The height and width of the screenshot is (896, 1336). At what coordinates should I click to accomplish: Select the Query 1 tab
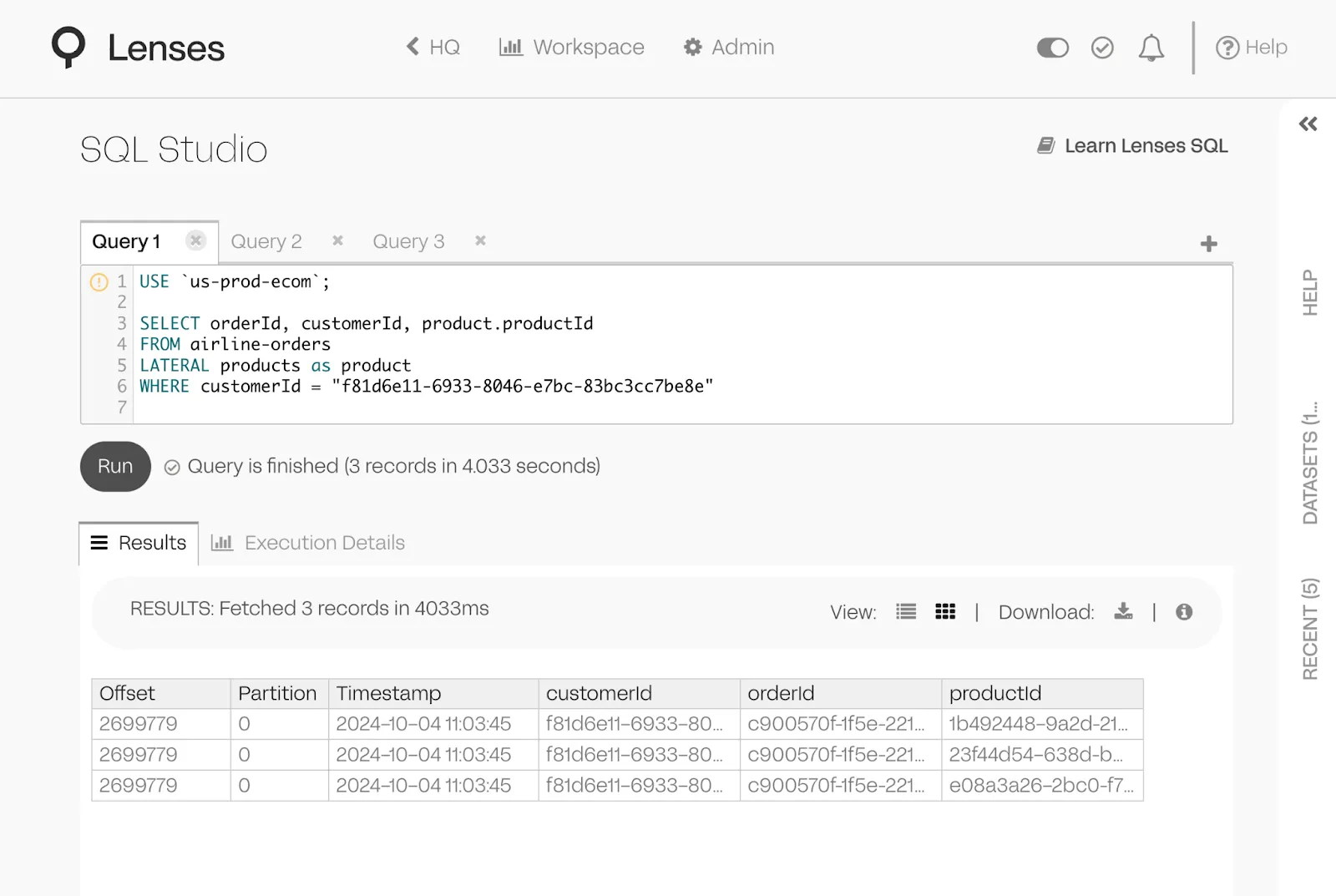coord(126,241)
